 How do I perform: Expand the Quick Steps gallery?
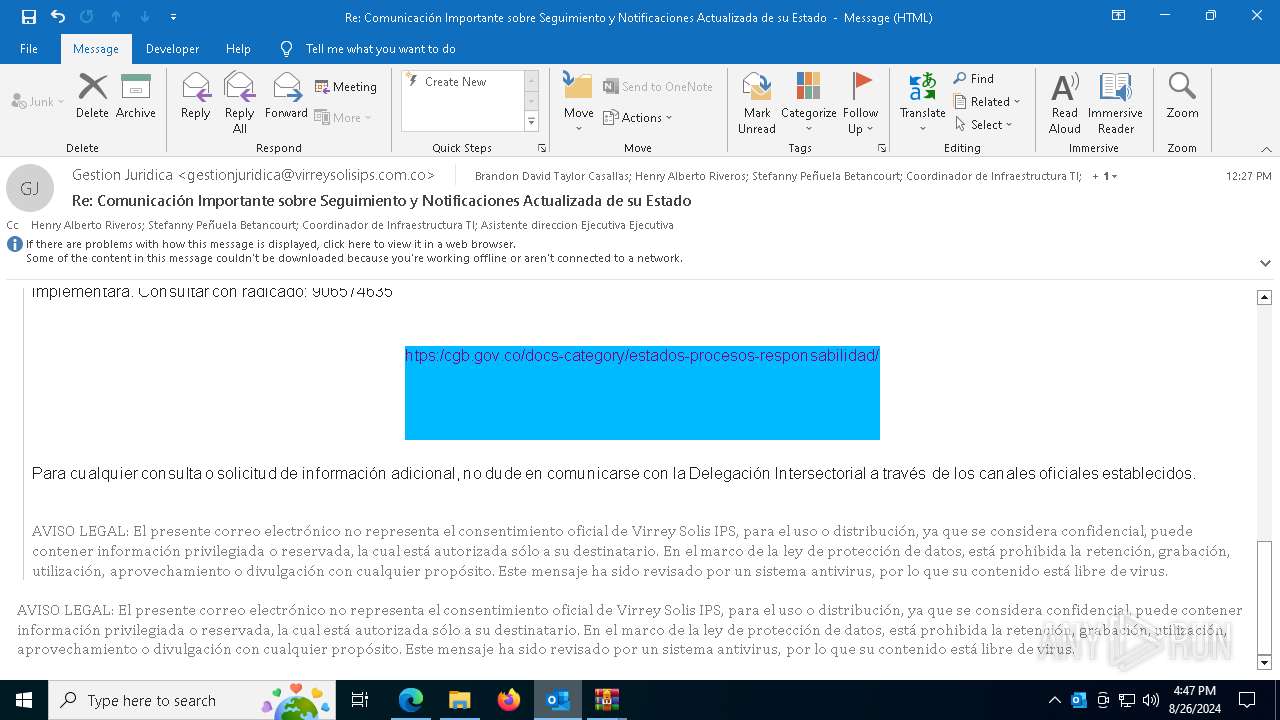tap(531, 122)
